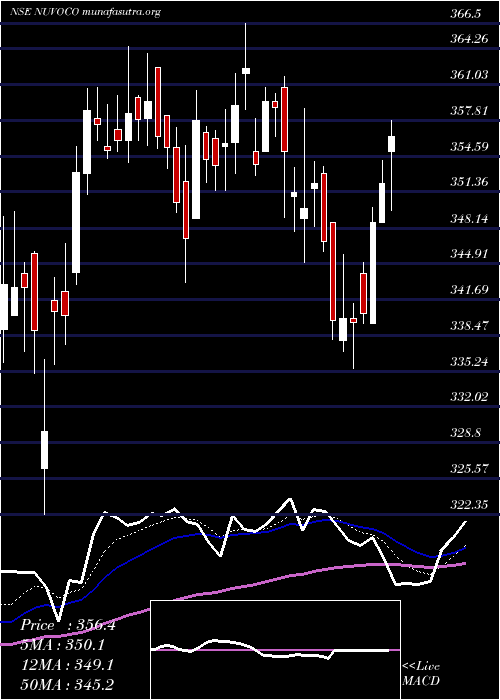Click the 12MA : 349.1 readout

pyautogui.click(x=68, y=665)
